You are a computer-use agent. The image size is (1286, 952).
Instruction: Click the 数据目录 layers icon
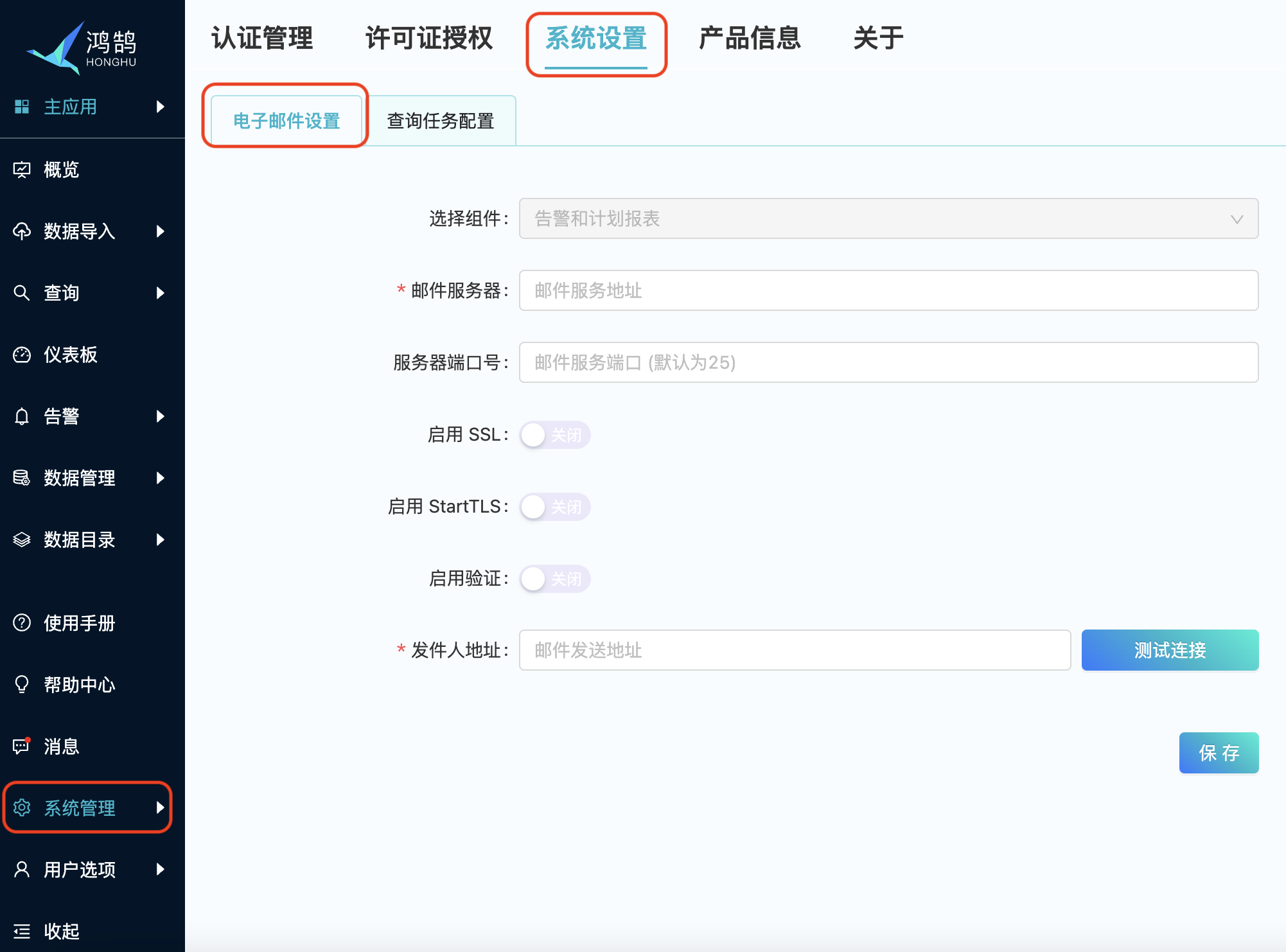22,540
